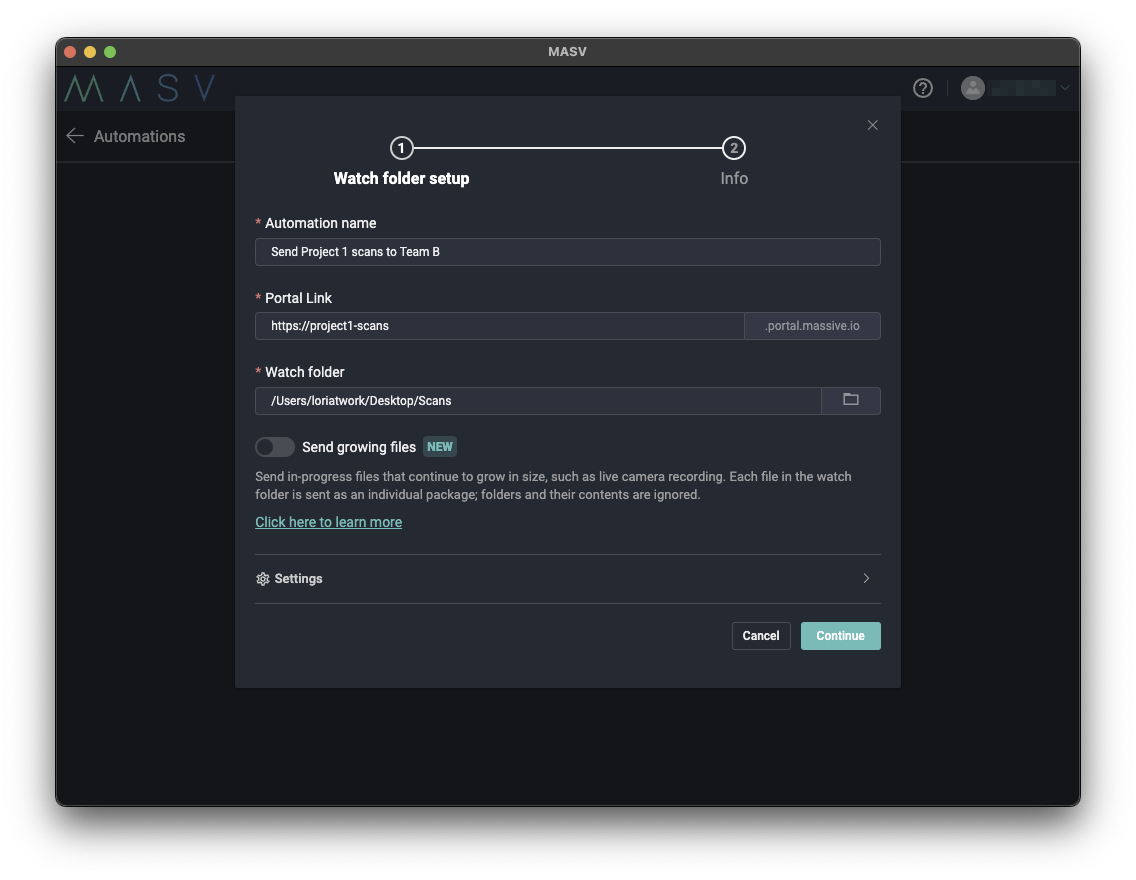This screenshot has width=1136, height=880.
Task: Switch to the Info step
Action: tap(734, 178)
